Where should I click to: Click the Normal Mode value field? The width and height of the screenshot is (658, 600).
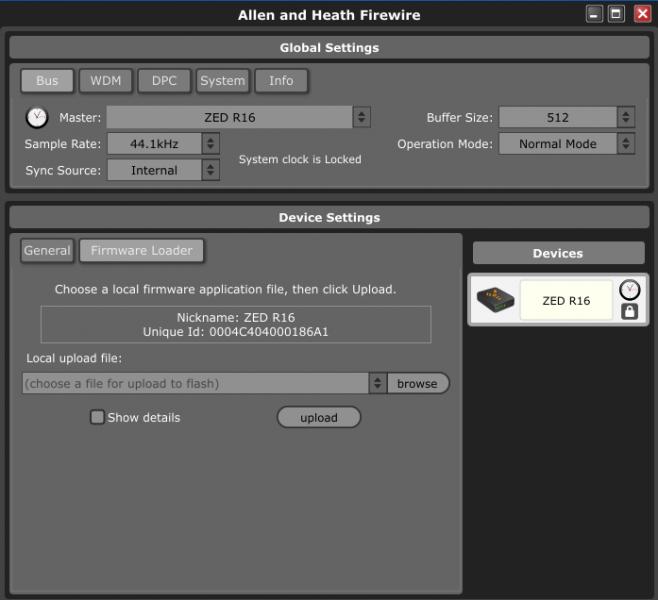point(558,144)
